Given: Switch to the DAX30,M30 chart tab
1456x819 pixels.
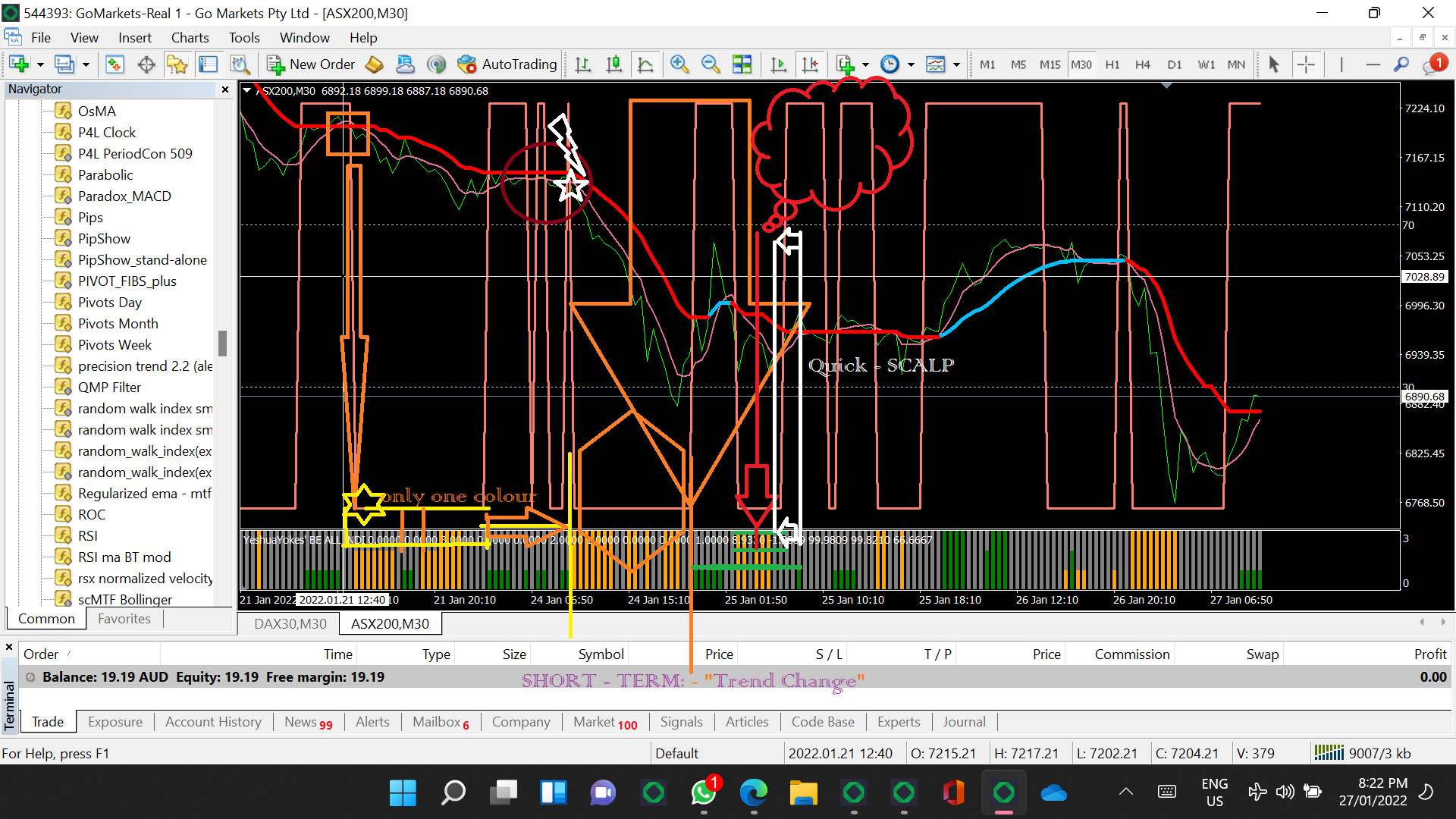Looking at the screenshot, I should tap(290, 623).
